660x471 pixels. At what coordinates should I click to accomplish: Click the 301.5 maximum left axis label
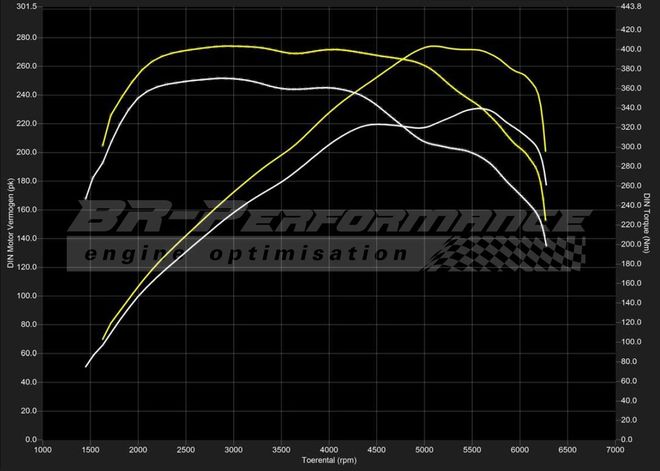point(26,6)
